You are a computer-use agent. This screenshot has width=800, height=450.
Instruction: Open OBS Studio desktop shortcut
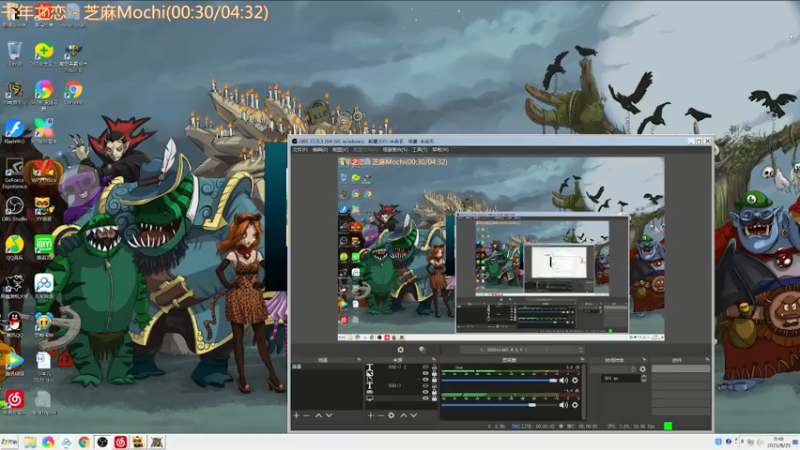(x=14, y=209)
